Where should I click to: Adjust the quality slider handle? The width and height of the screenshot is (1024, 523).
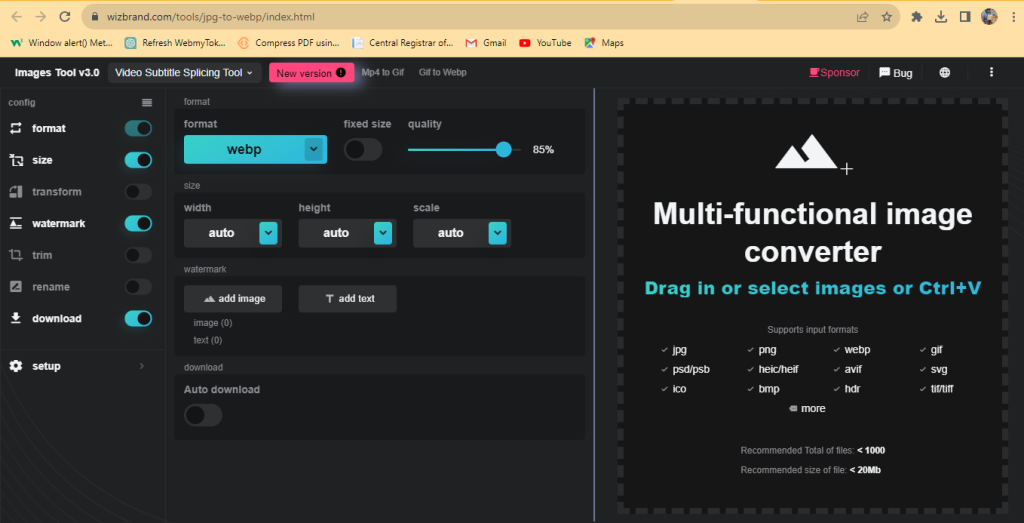[504, 149]
